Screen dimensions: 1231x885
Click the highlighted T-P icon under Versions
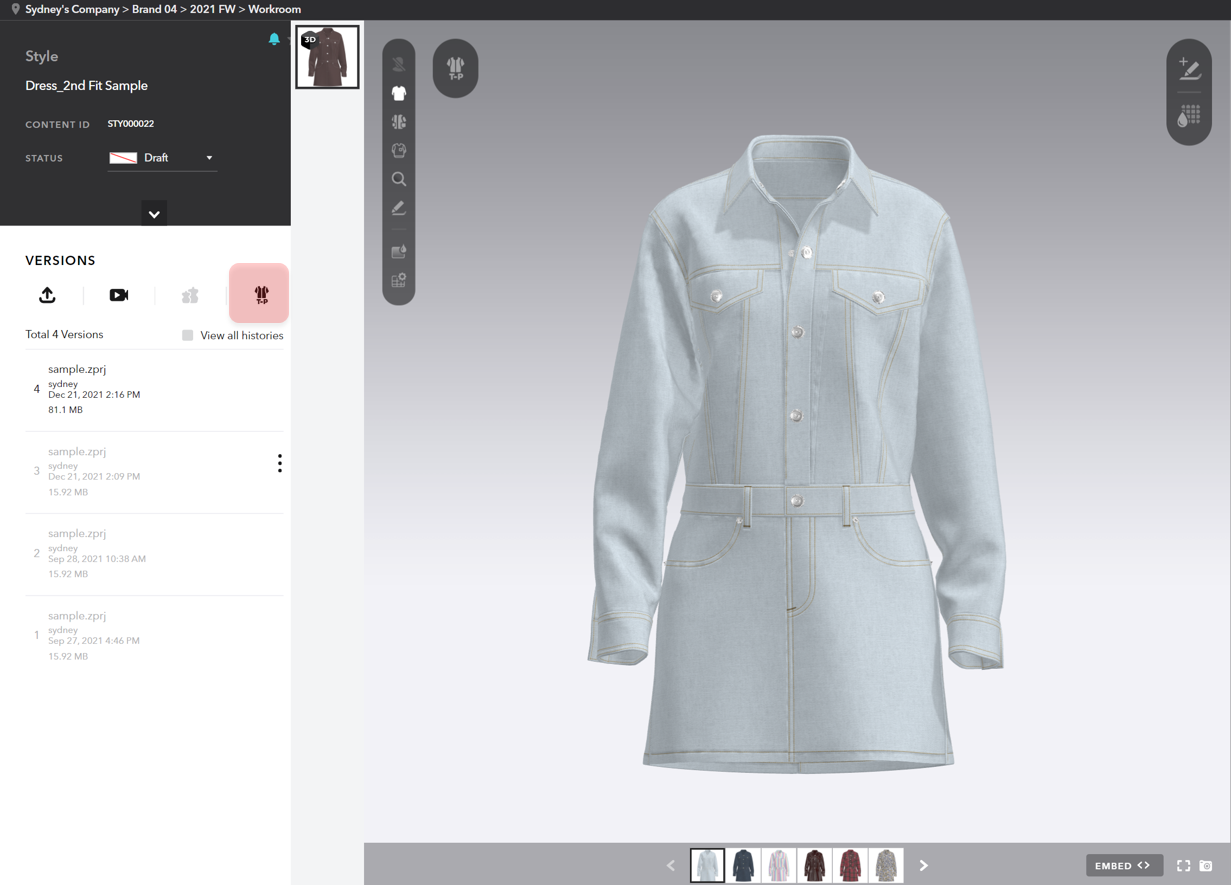[260, 294]
